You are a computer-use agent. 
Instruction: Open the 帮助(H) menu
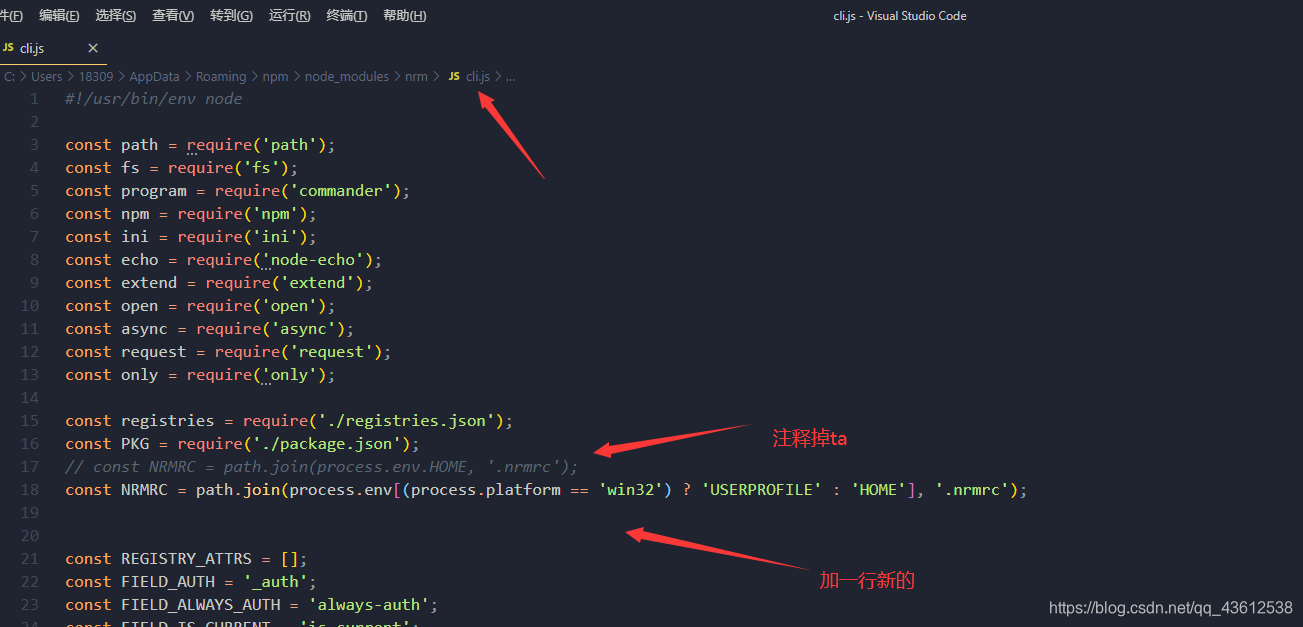[404, 15]
